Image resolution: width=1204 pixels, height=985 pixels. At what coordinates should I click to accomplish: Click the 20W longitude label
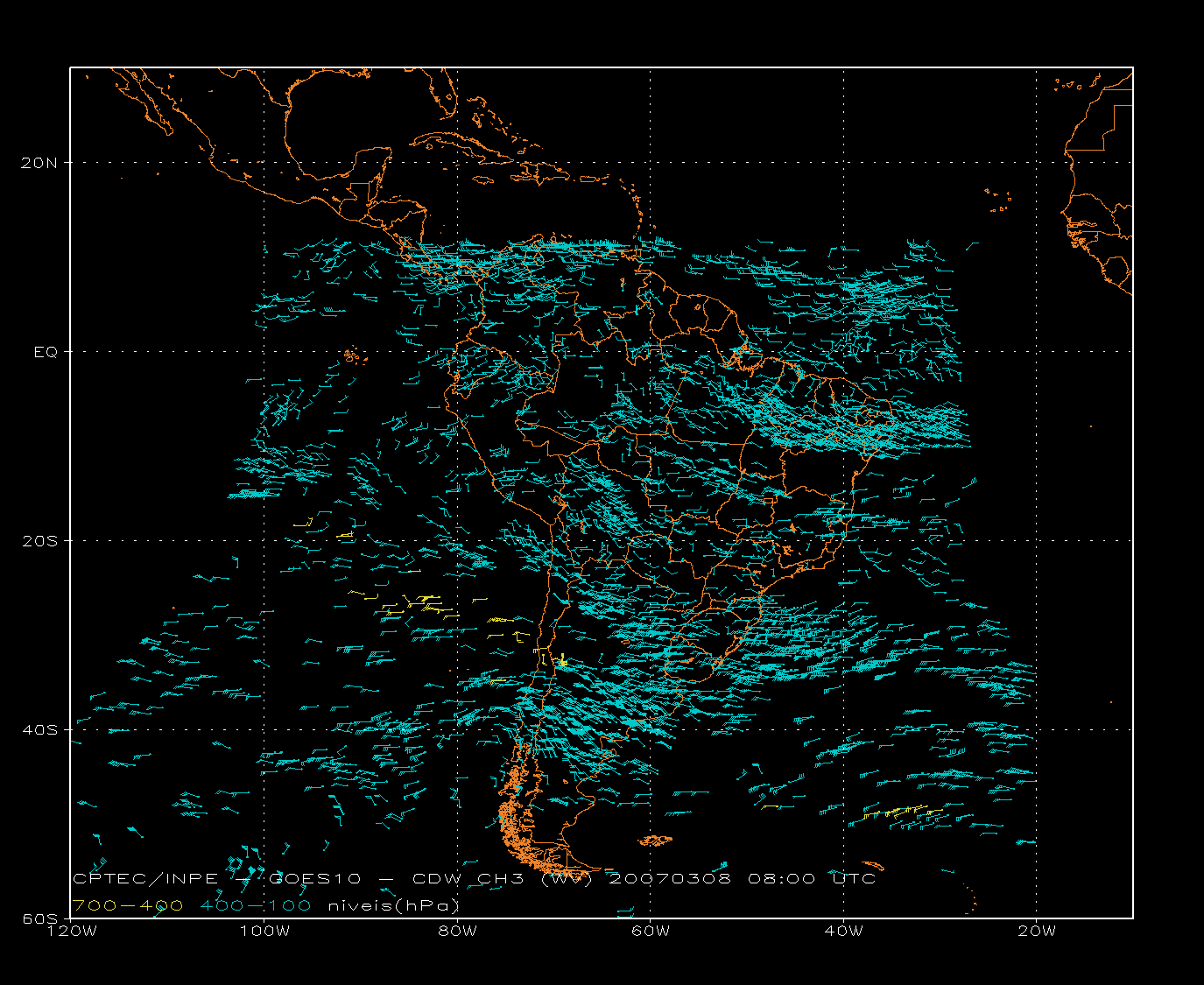(1037, 932)
